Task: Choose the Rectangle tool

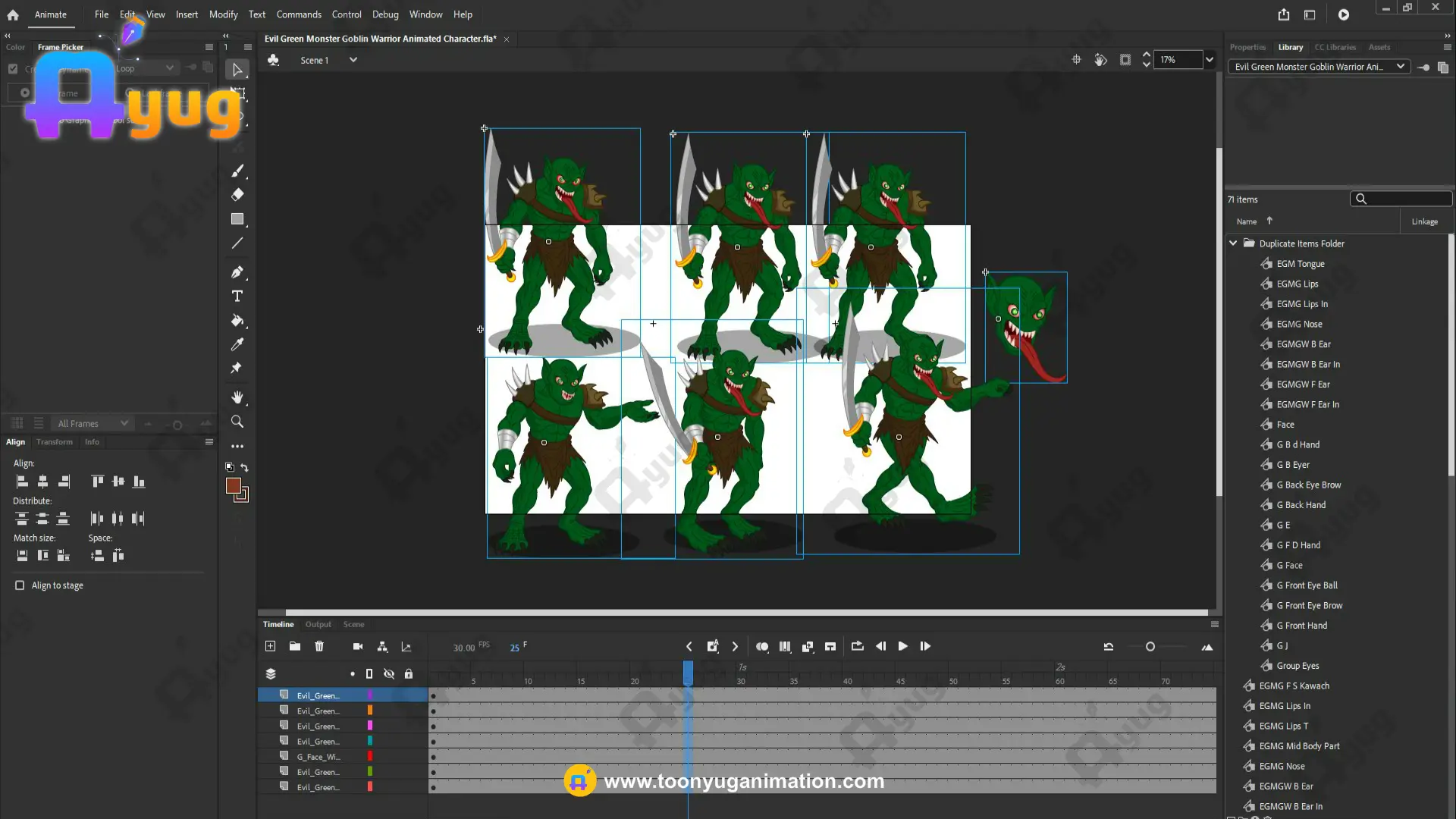Action: click(x=237, y=219)
